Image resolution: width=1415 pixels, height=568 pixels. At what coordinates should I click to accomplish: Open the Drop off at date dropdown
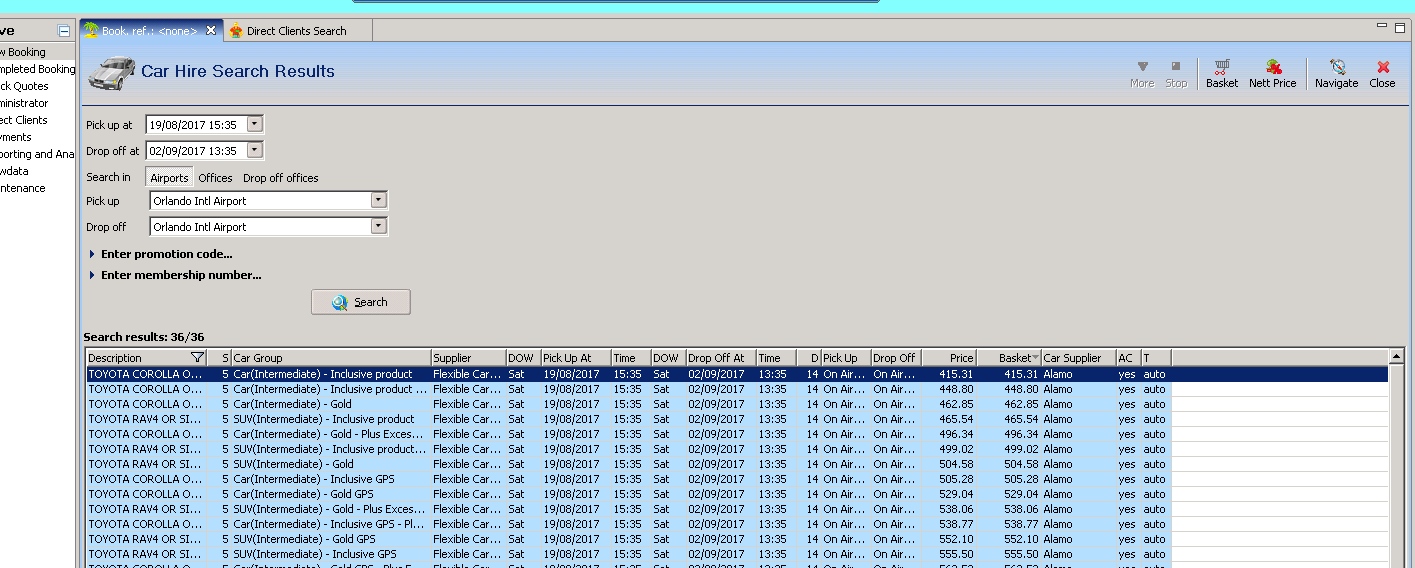coord(254,151)
